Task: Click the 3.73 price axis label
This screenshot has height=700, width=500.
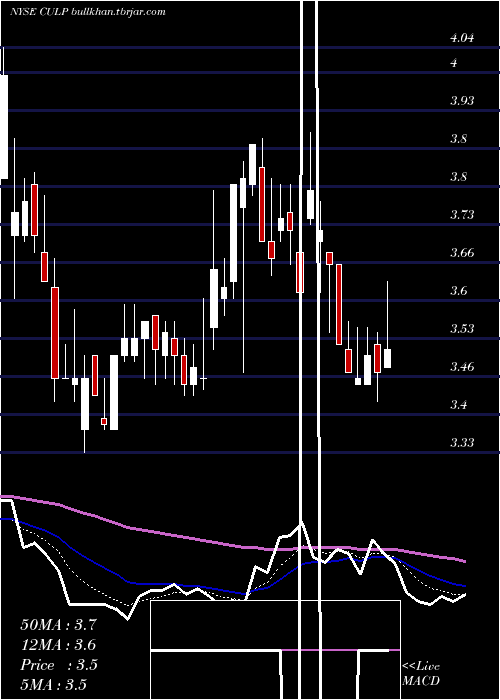Action: tap(462, 215)
